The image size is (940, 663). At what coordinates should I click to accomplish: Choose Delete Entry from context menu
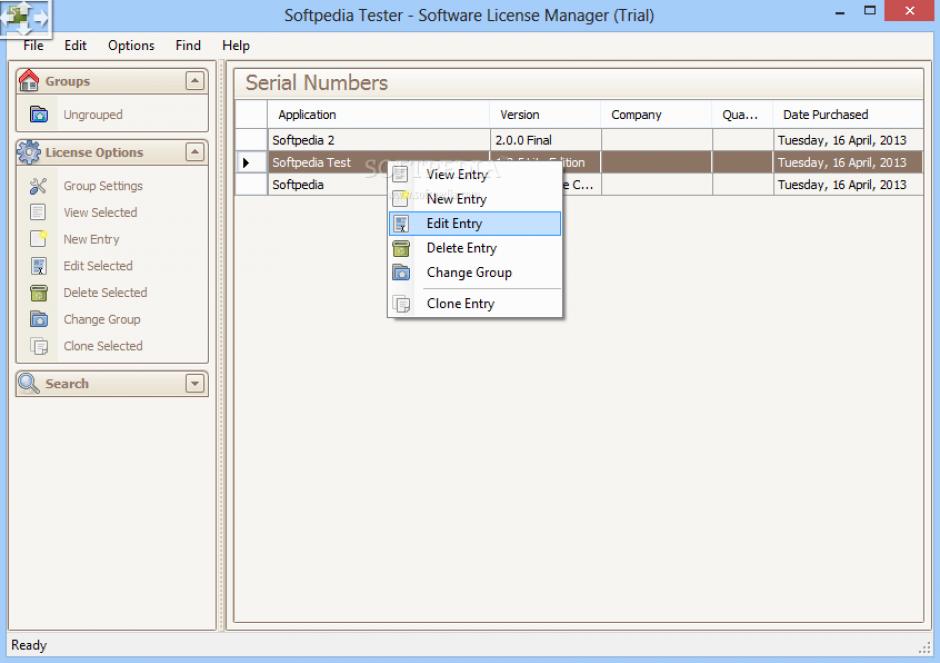475,248
